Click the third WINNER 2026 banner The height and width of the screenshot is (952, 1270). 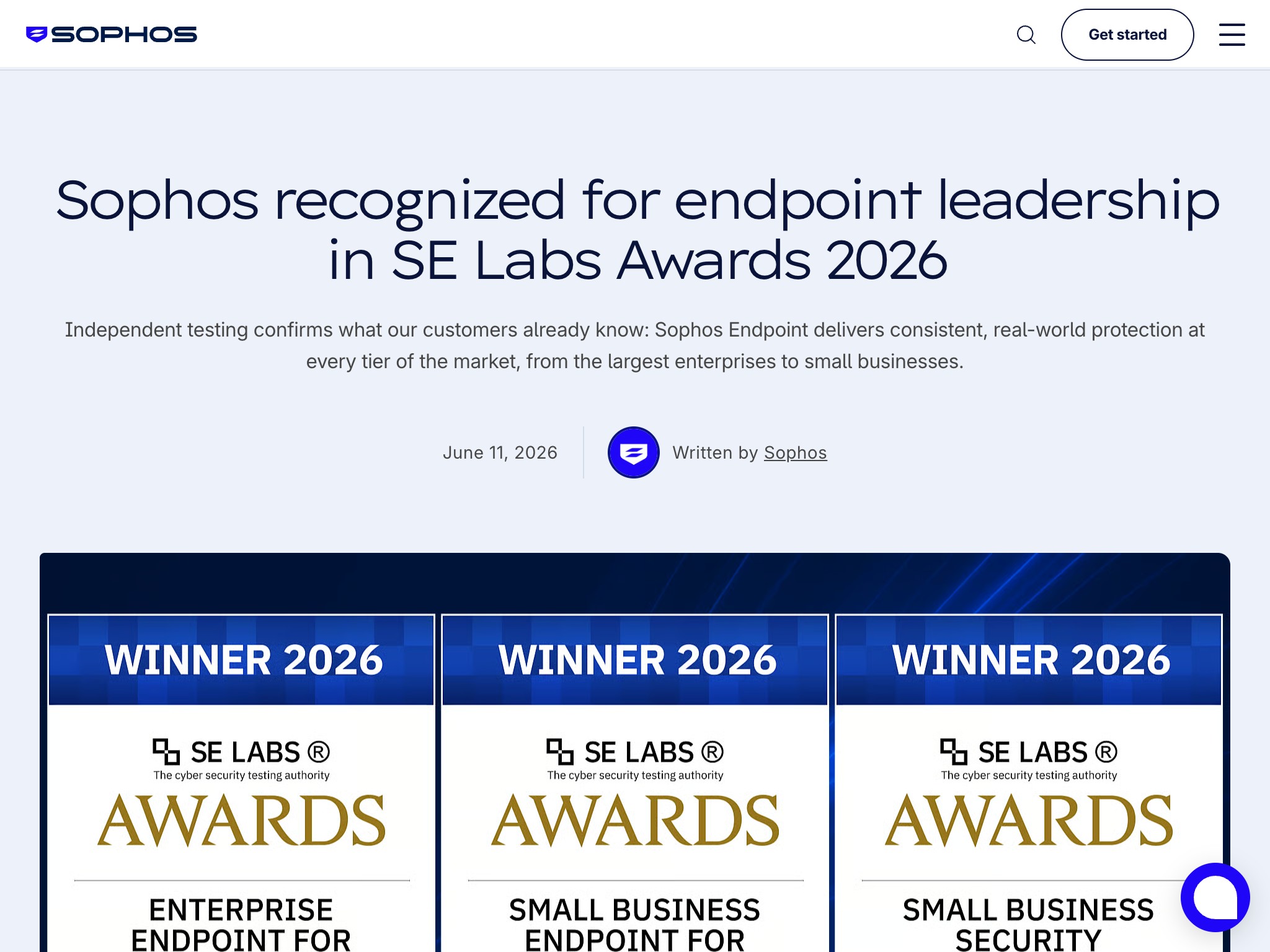click(x=1029, y=659)
